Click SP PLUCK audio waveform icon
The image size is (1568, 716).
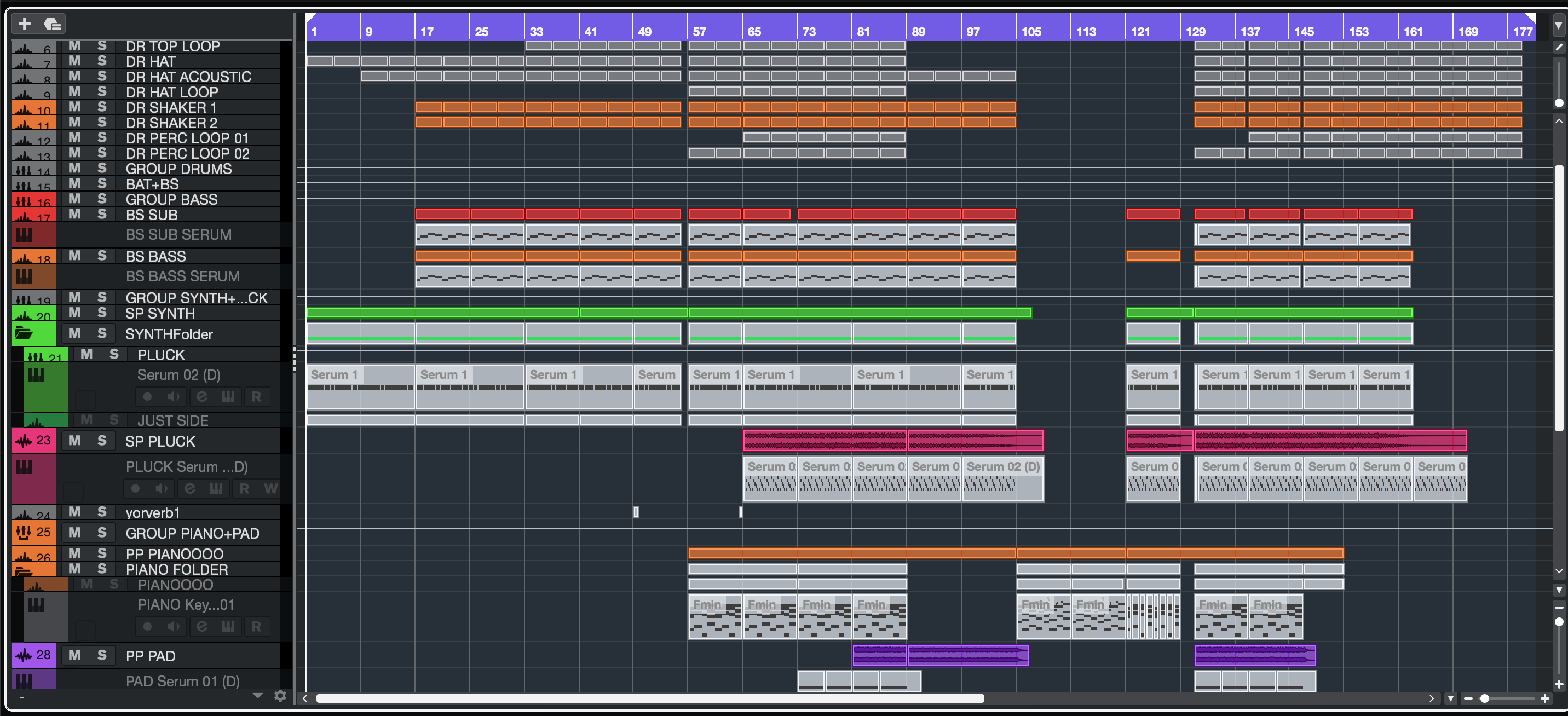click(x=24, y=440)
